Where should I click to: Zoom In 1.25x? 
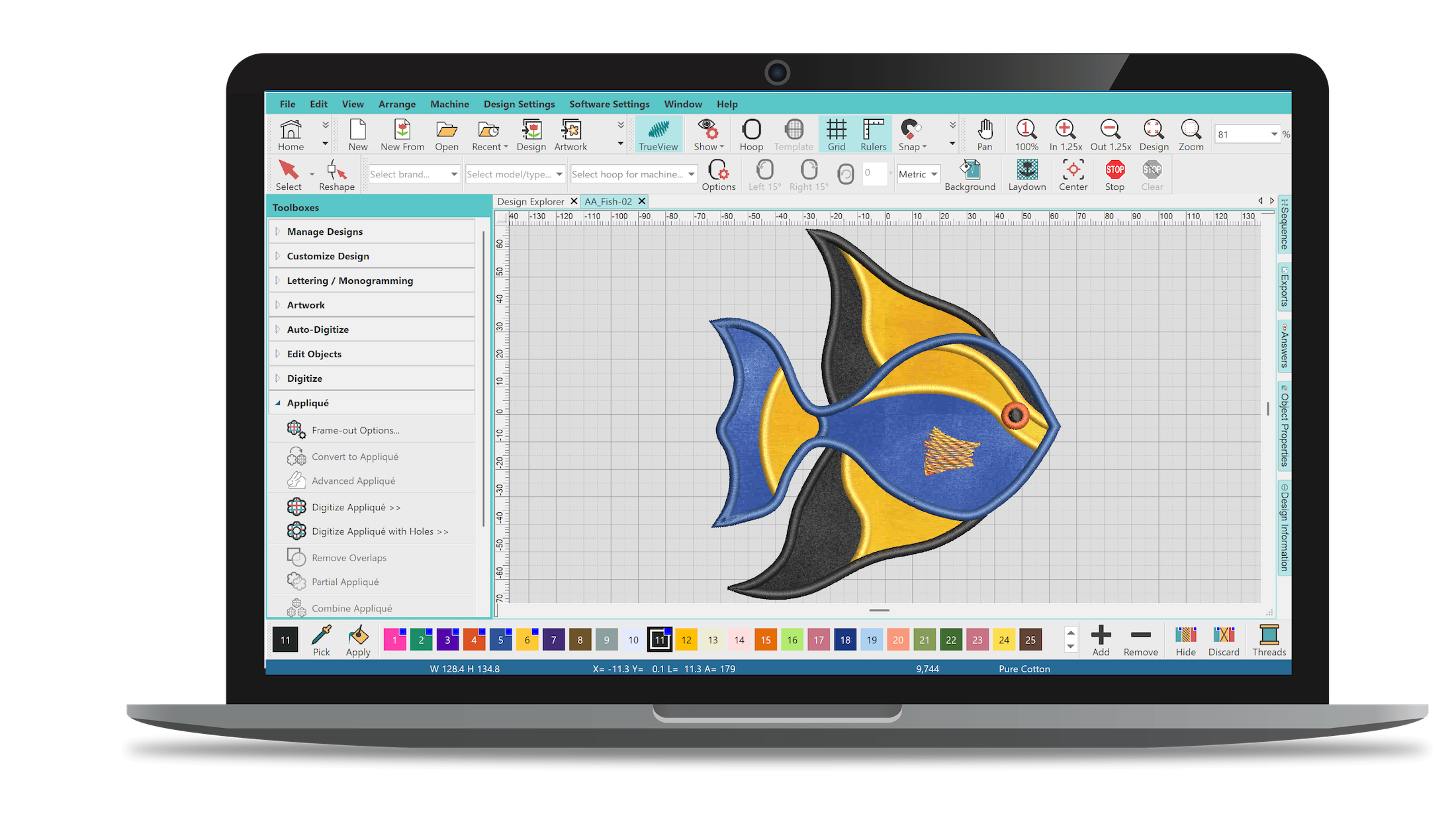coord(1066,135)
